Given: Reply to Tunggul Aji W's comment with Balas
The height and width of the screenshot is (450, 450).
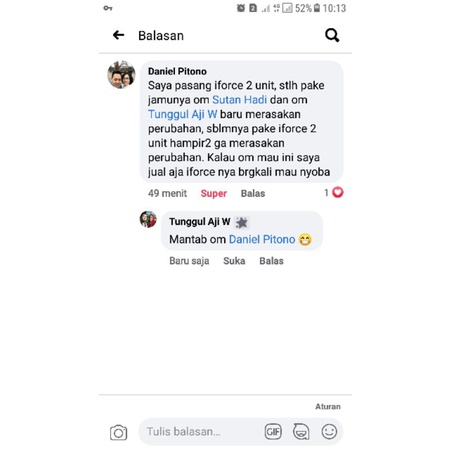Looking at the screenshot, I should coord(271,261).
